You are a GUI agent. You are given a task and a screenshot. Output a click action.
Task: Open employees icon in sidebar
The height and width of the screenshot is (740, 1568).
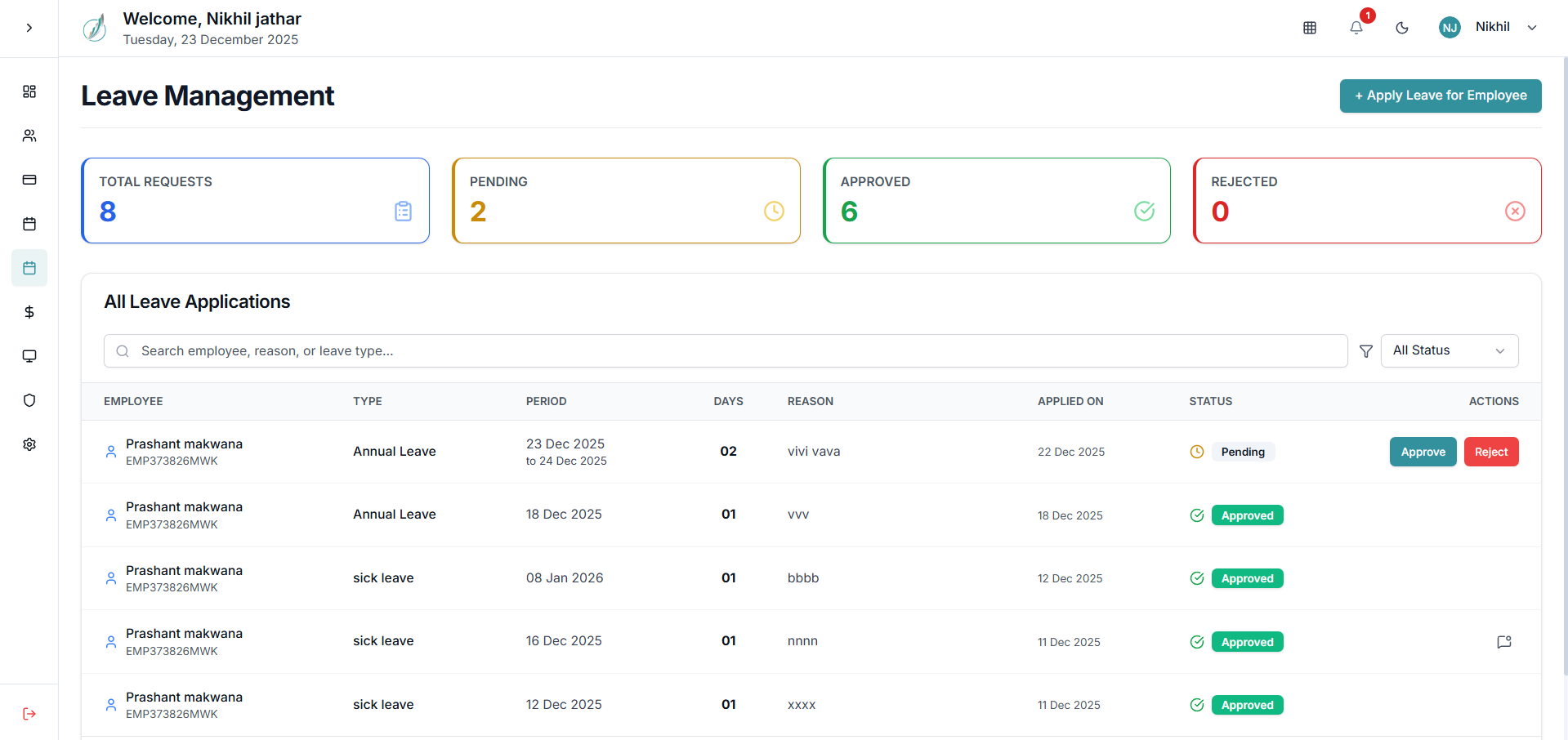[x=29, y=136]
